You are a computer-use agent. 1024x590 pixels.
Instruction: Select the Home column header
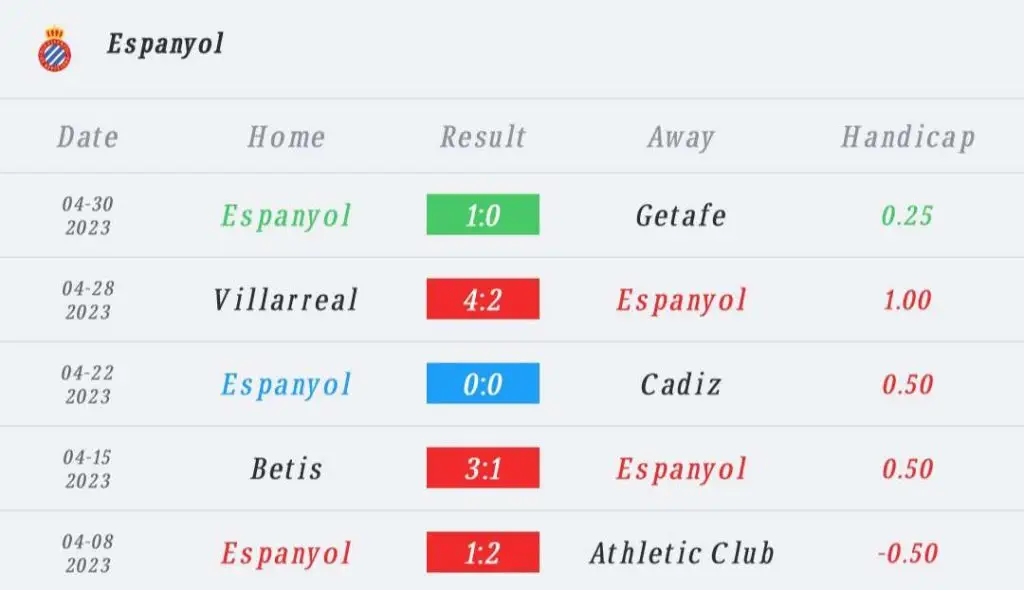pos(286,137)
